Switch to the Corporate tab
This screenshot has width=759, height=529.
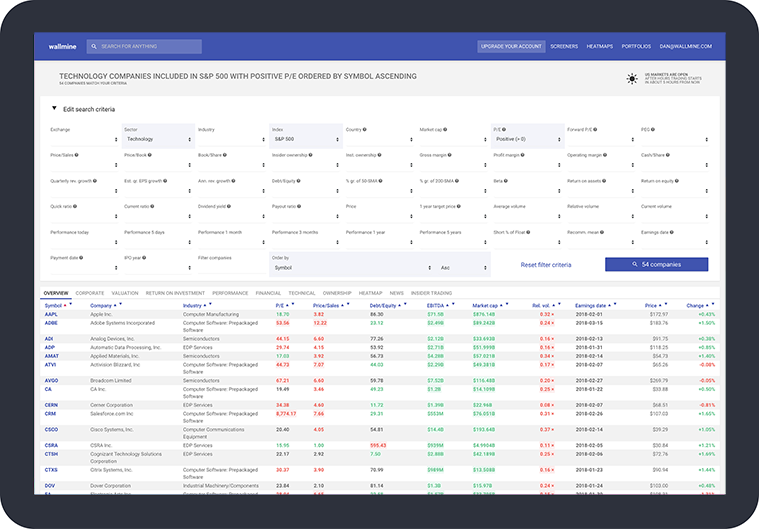point(90,293)
